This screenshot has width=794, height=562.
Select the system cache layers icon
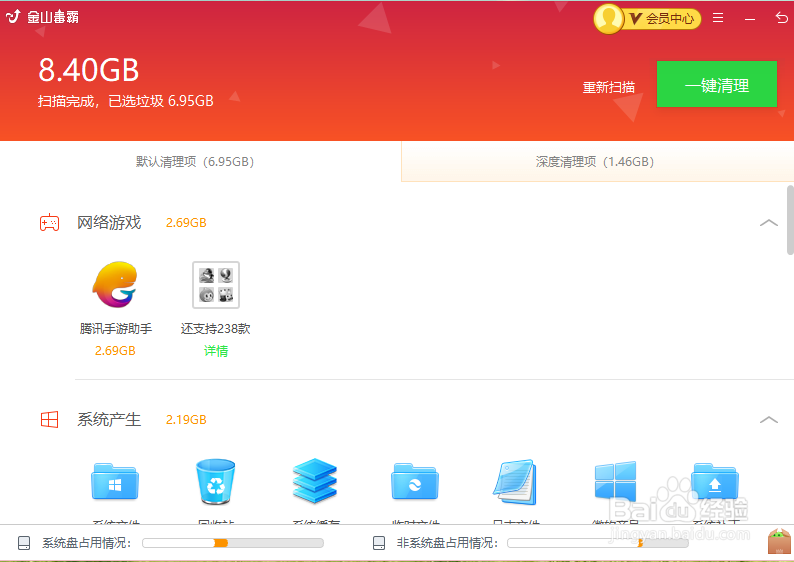(x=314, y=480)
